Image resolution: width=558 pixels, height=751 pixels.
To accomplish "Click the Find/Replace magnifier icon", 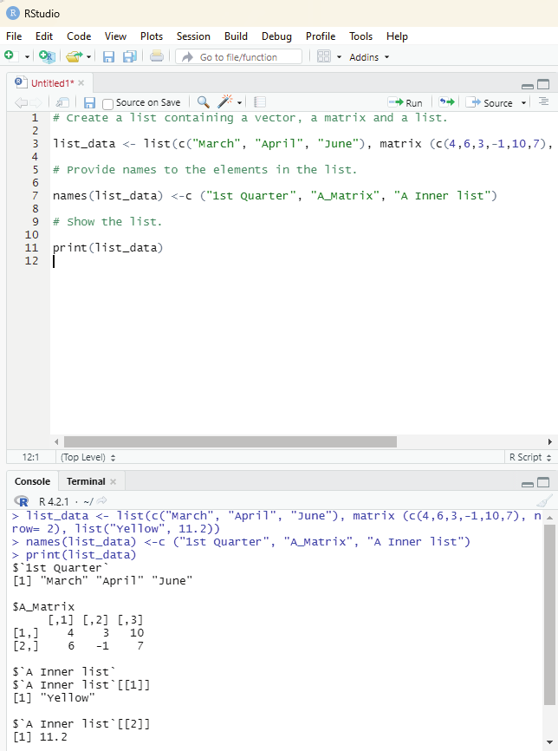I will [x=203, y=102].
